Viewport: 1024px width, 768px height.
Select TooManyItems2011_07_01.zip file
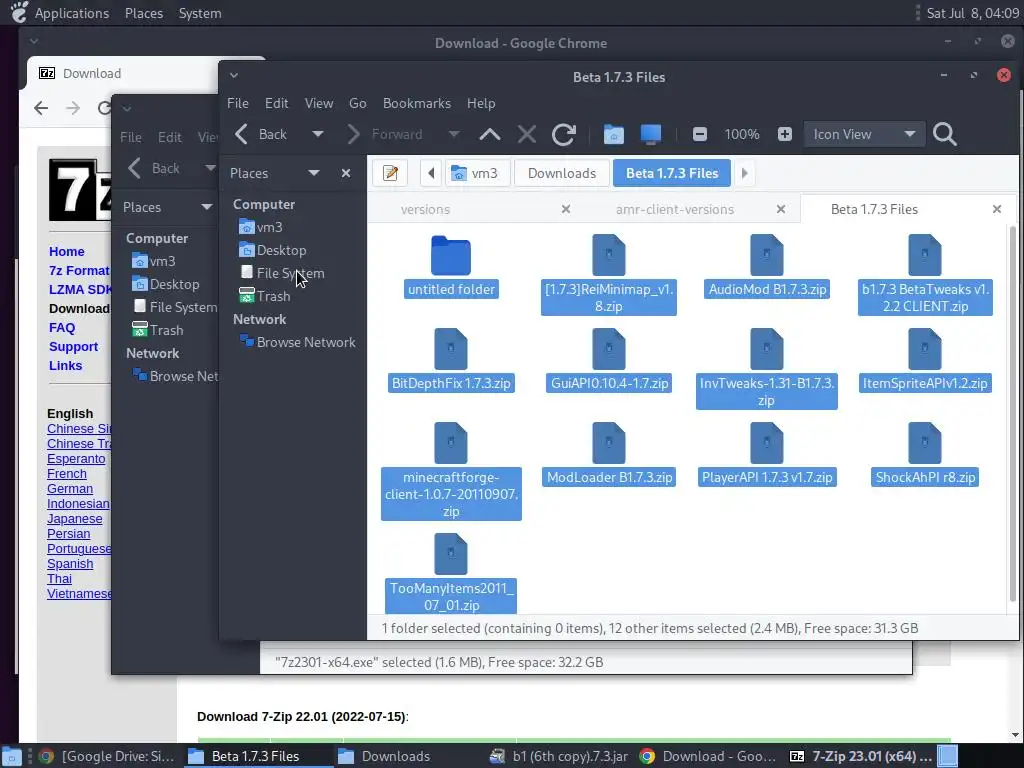click(451, 573)
